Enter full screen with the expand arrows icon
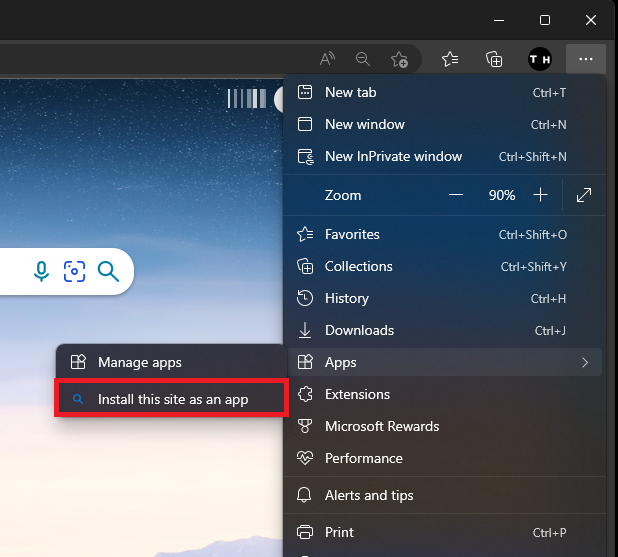618x557 pixels. pyautogui.click(x=584, y=195)
